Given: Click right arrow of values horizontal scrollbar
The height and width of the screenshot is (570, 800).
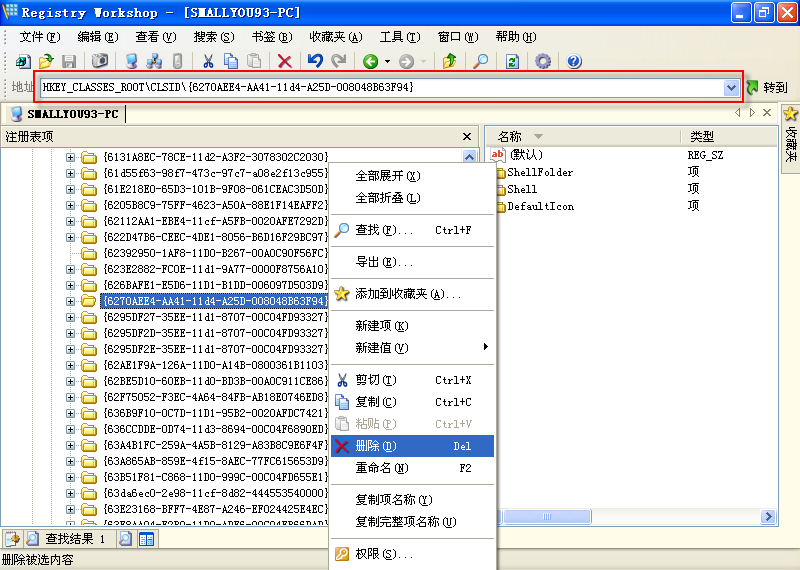Looking at the screenshot, I should (768, 516).
